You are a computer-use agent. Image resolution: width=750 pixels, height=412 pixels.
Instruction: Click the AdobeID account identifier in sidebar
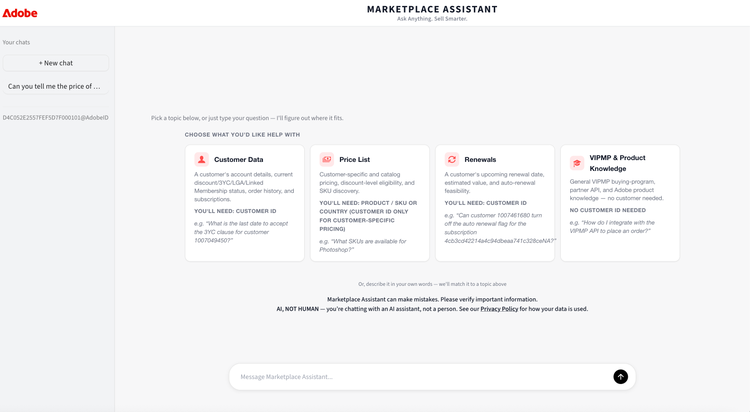[55, 117]
